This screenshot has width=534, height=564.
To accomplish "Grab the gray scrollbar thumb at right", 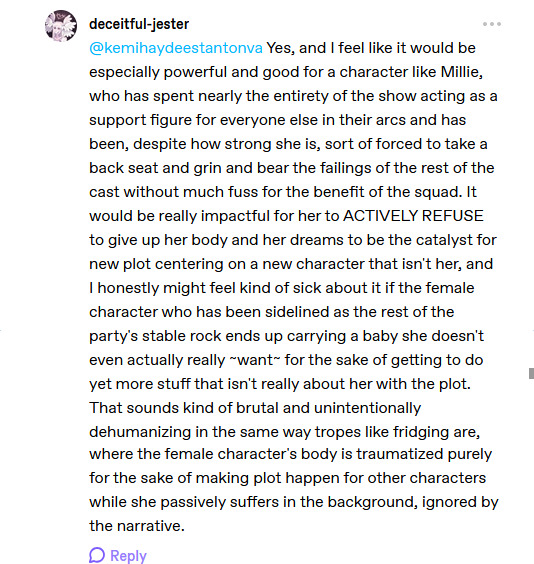I will pos(531,373).
